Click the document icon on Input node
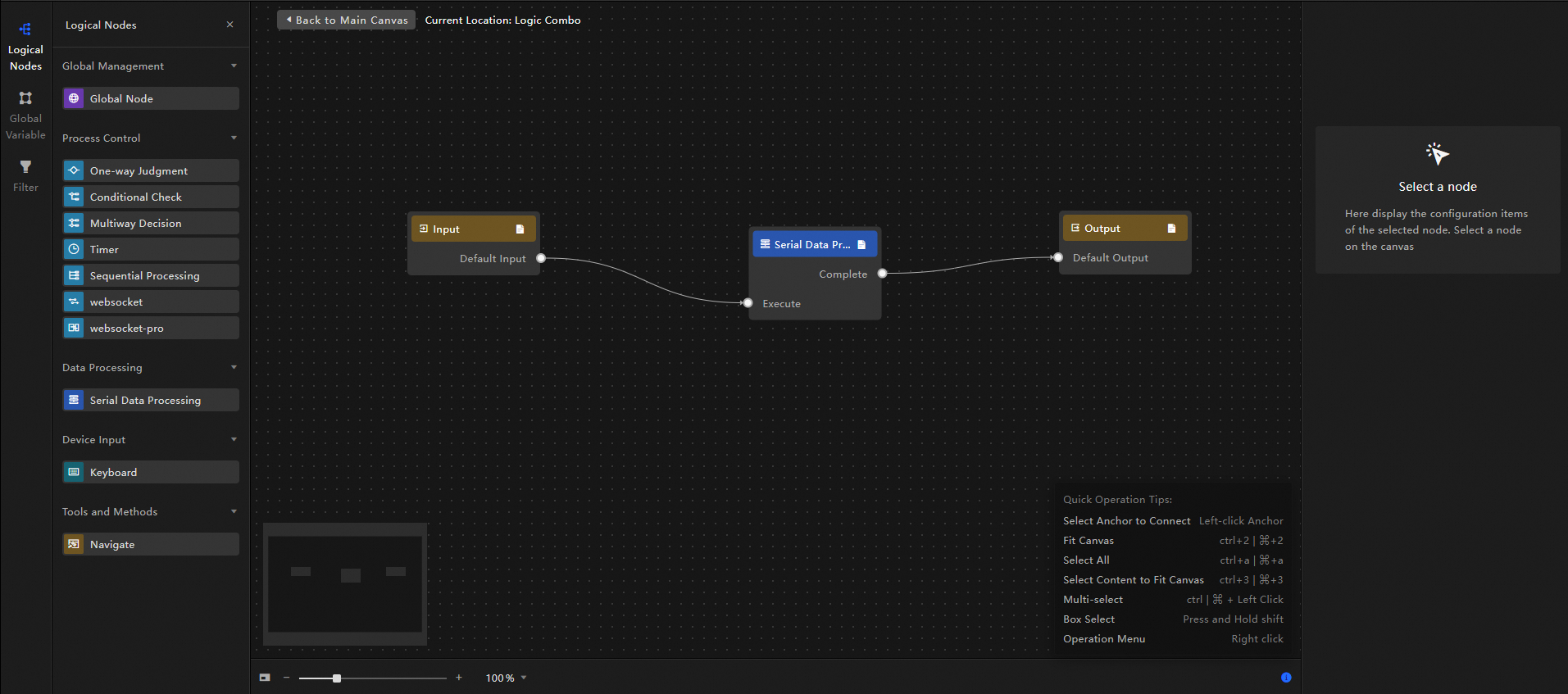Screen dimensions: 1568x694 point(520,229)
